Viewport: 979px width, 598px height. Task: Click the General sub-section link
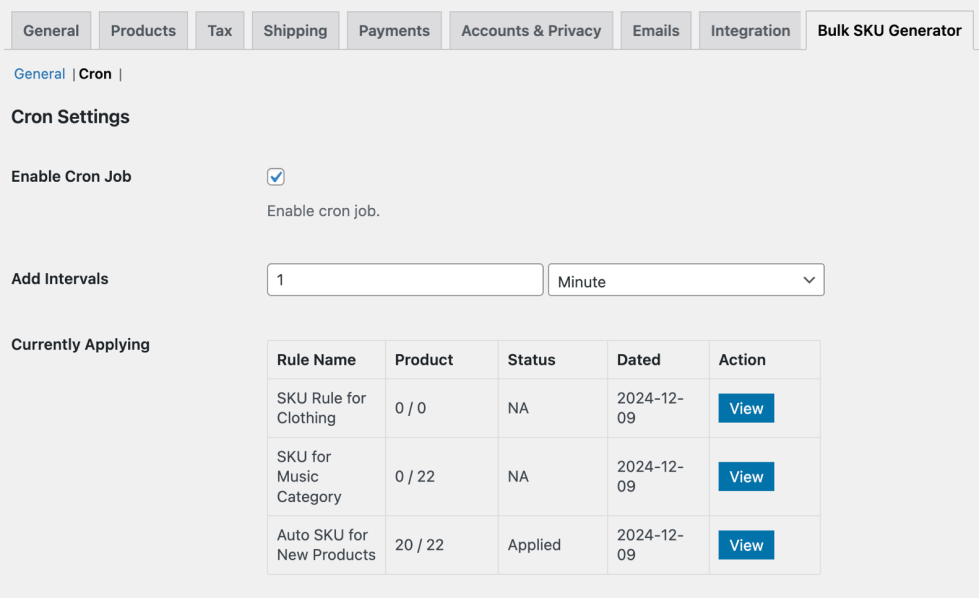click(x=40, y=74)
